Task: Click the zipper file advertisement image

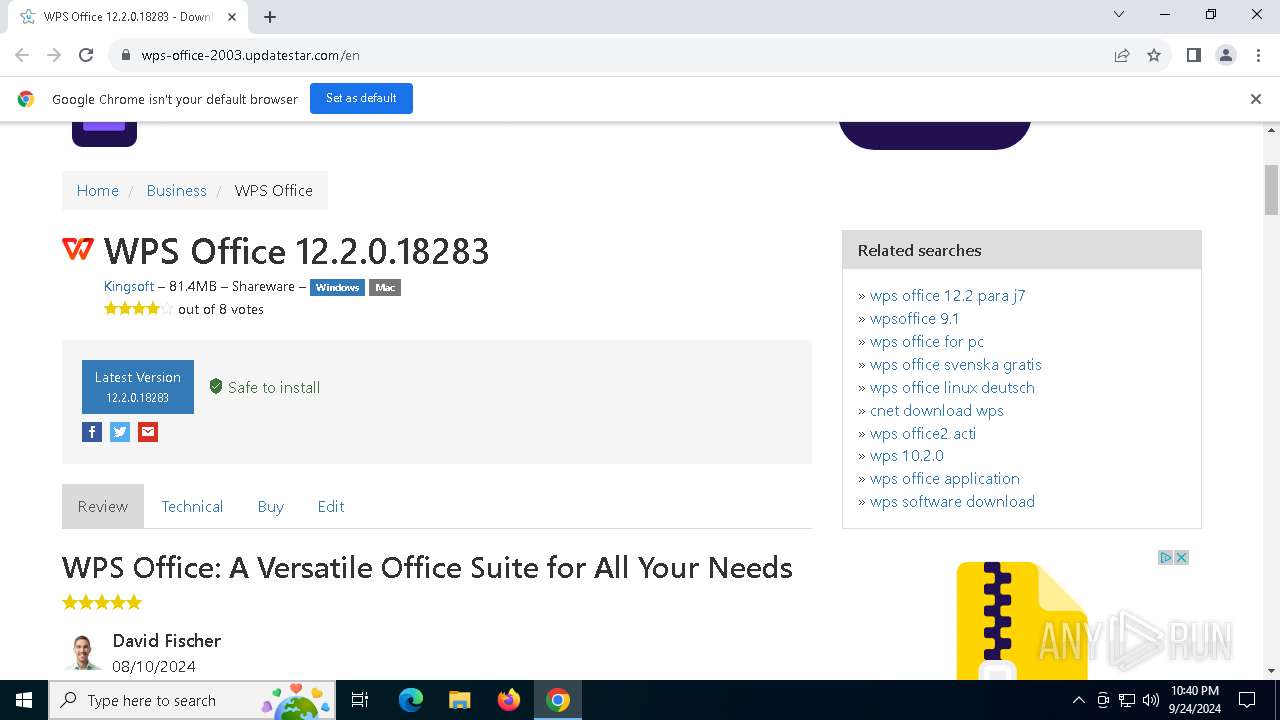Action: 1020,620
